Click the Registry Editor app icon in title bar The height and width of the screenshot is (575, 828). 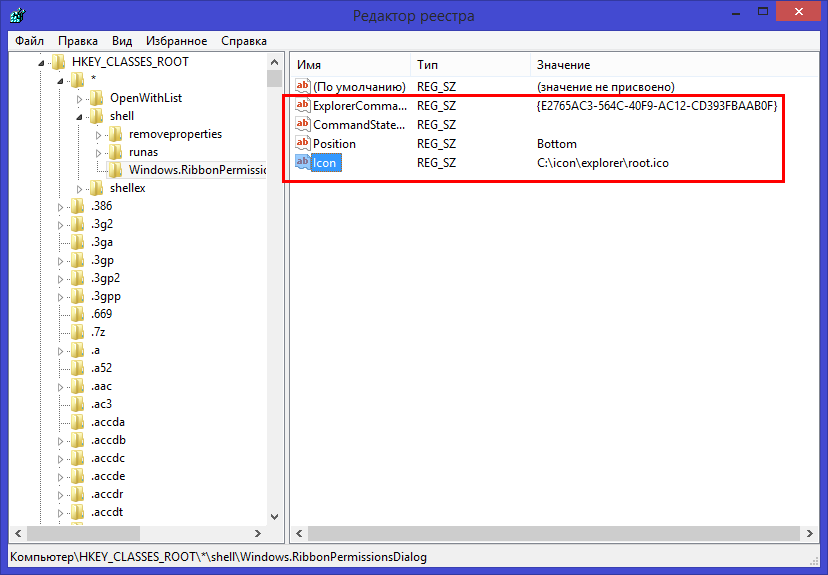tap(18, 15)
